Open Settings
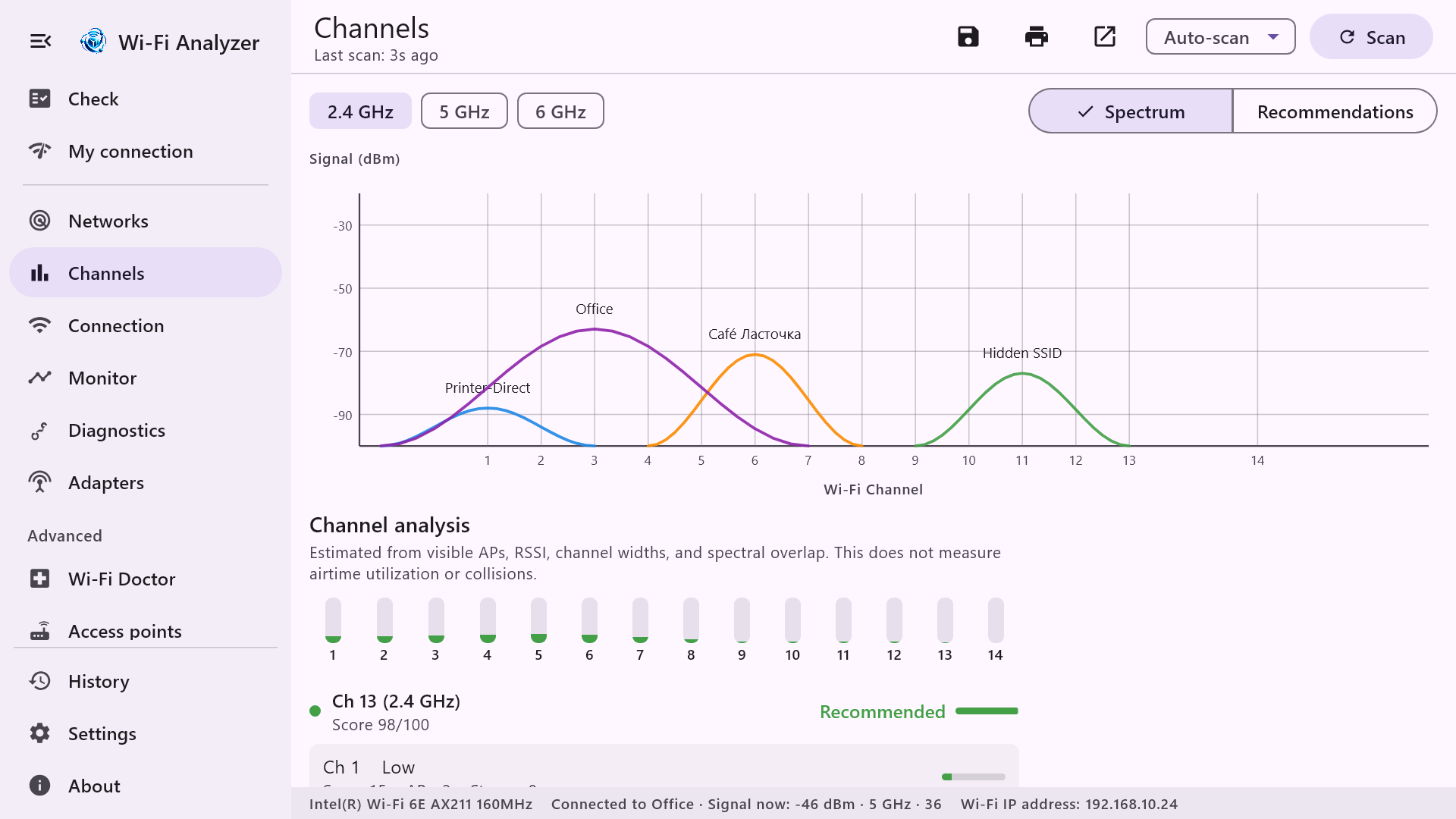The image size is (1456, 819). [146, 733]
